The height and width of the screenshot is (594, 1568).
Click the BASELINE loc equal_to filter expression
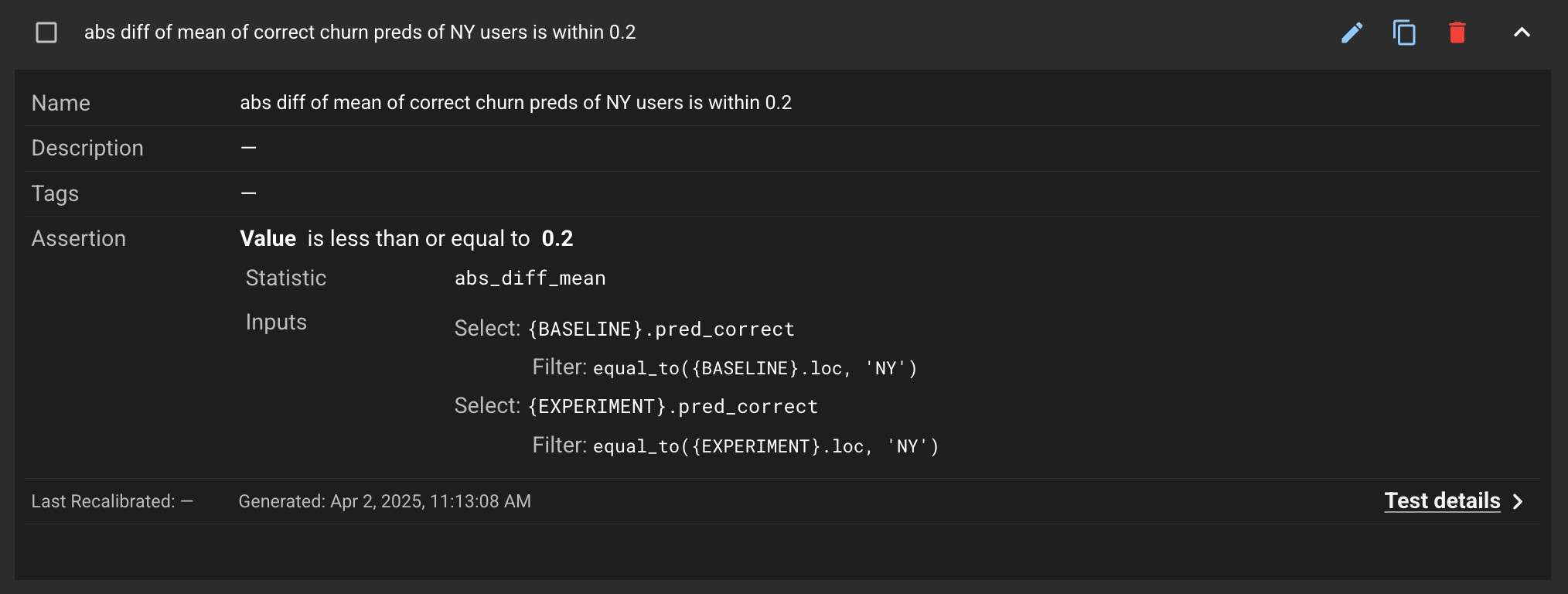(755, 369)
